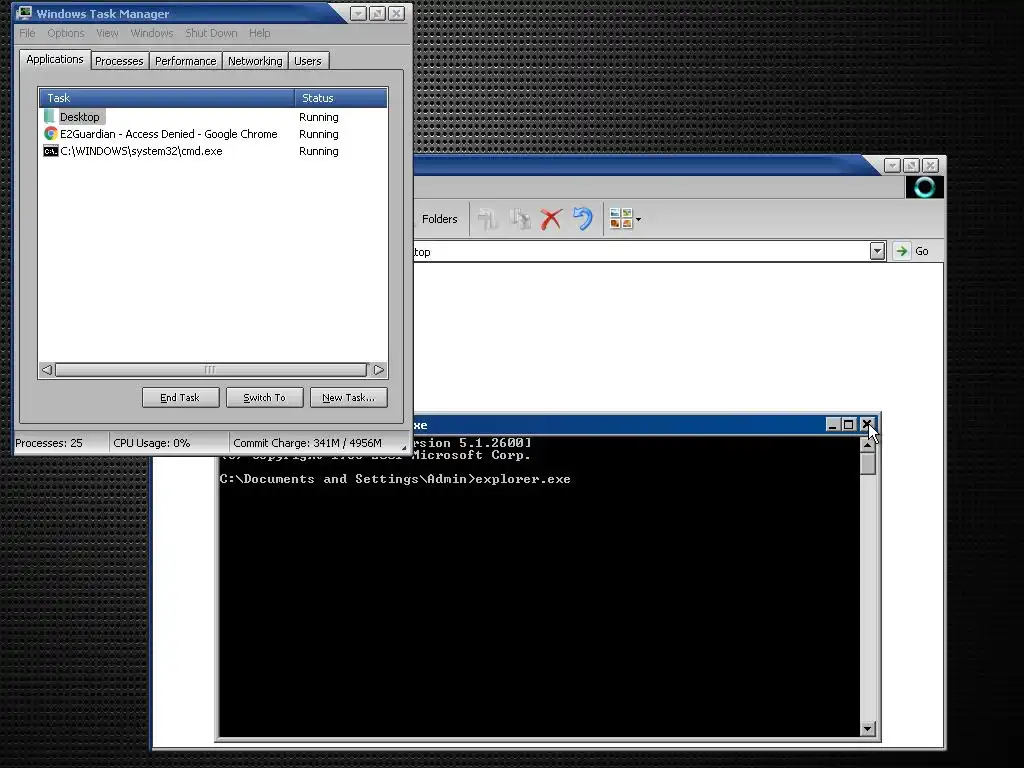The height and width of the screenshot is (768, 1024).
Task: Maximize the Windows Task Manager window
Action: tap(377, 13)
